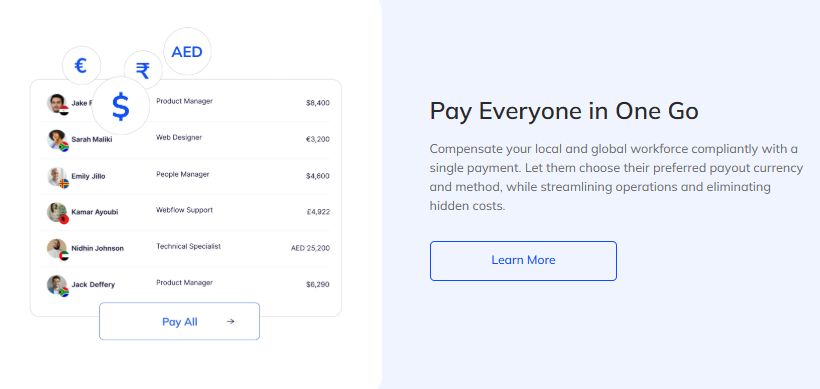820x389 pixels.
Task: Click the Emily Jillo name label
Action: click(x=88, y=176)
